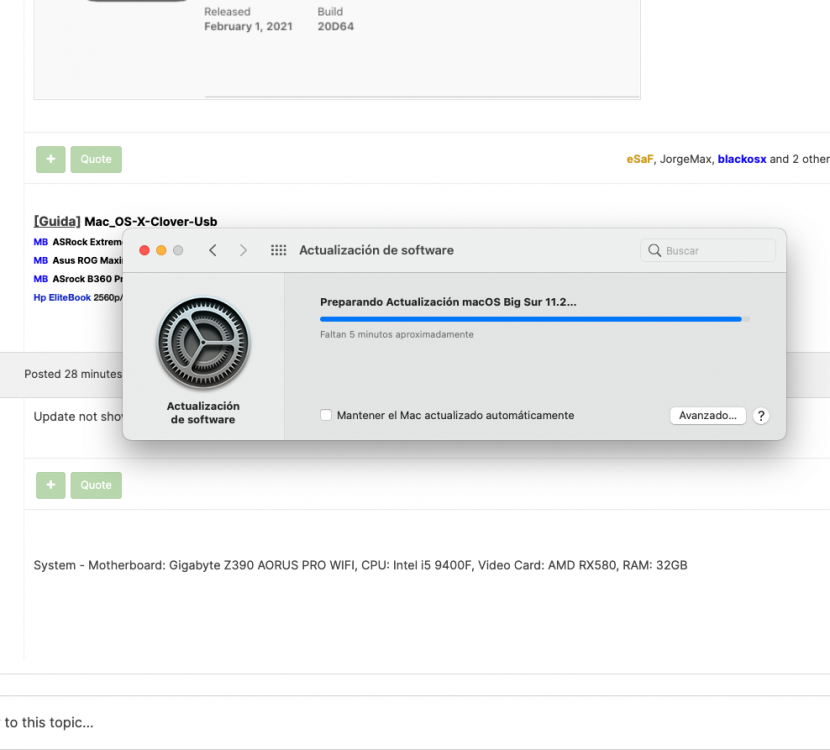Click 'Preparando Actualización macOS Big Sur 11.2...' text
The height and width of the screenshot is (750, 830).
pos(448,302)
